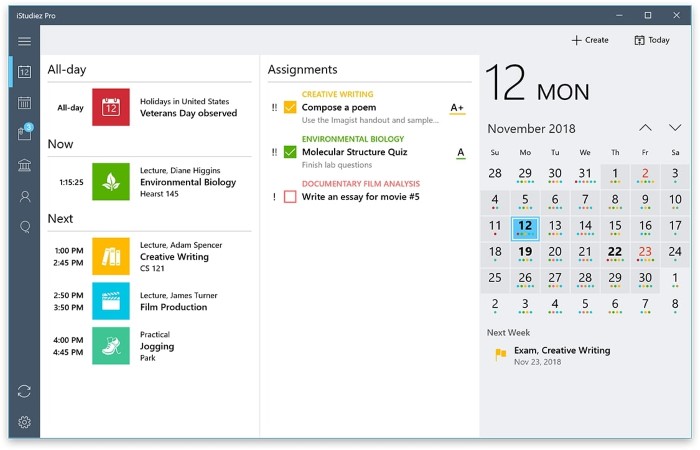Image resolution: width=700 pixels, height=450 pixels.
Task: Click the A grade on Molecular Structure Quiz
Action: click(x=461, y=153)
